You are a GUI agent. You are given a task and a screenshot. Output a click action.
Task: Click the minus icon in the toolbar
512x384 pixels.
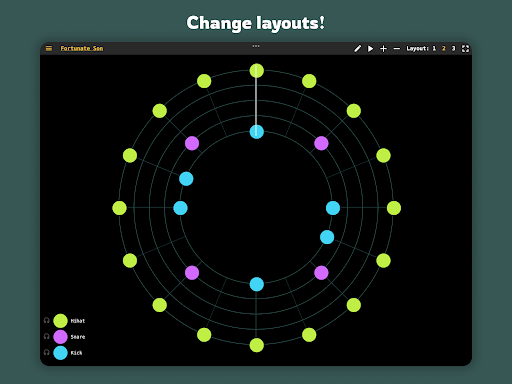396,49
